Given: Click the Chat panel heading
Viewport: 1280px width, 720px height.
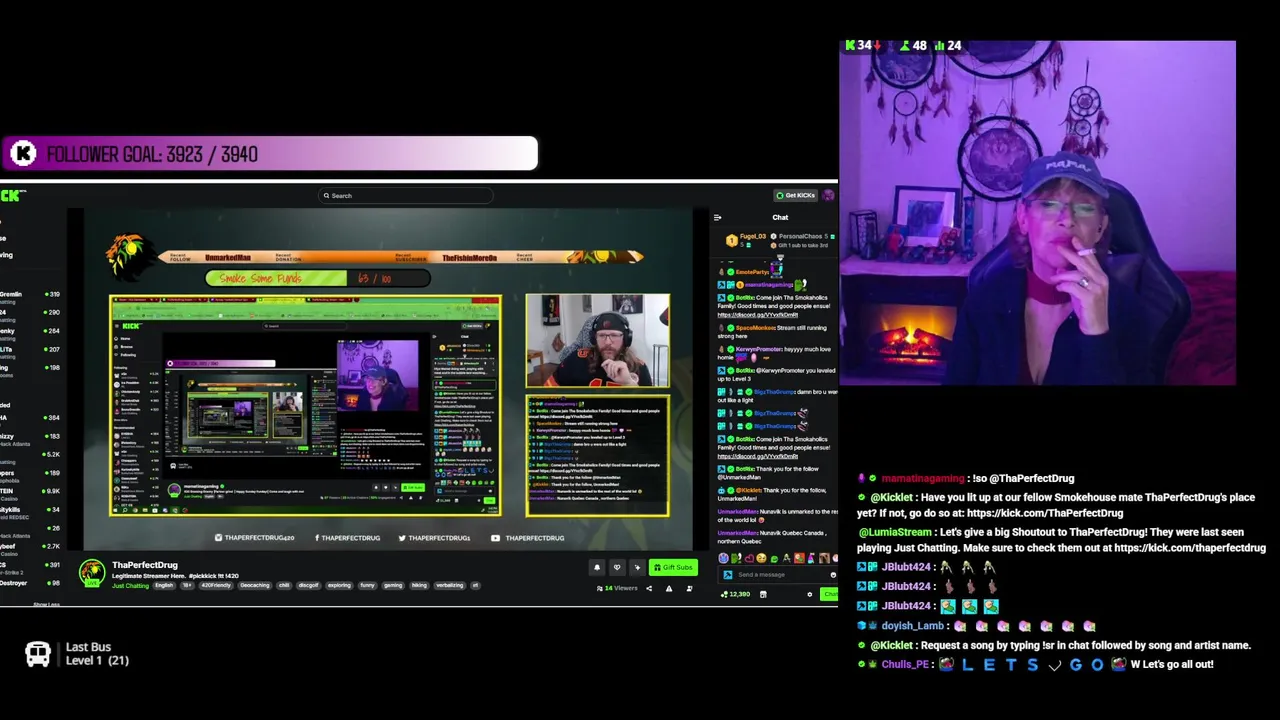Looking at the screenshot, I should 780,217.
